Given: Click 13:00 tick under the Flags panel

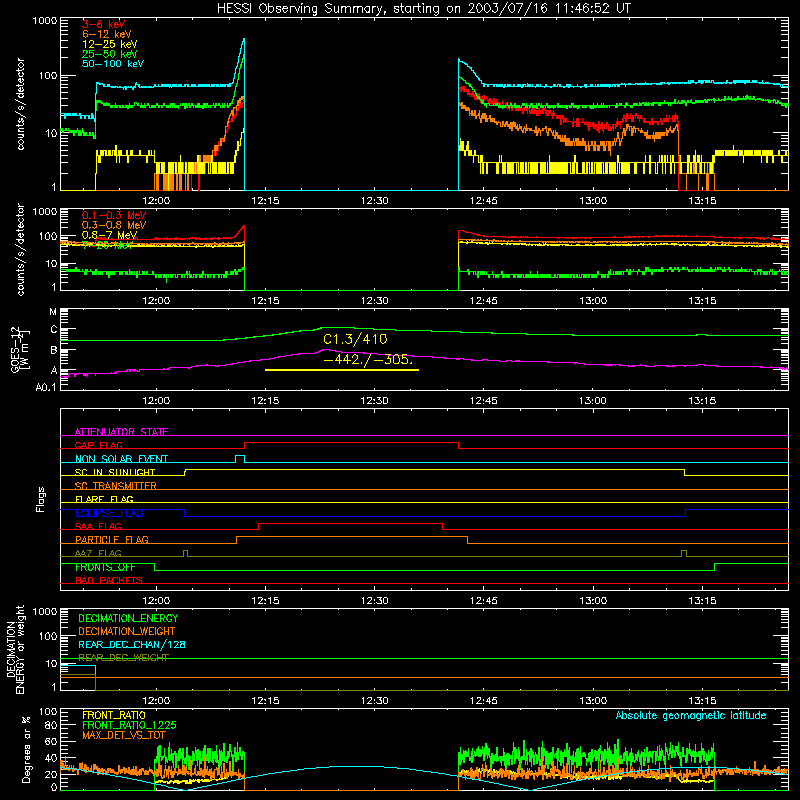Looking at the screenshot, I should [593, 601].
